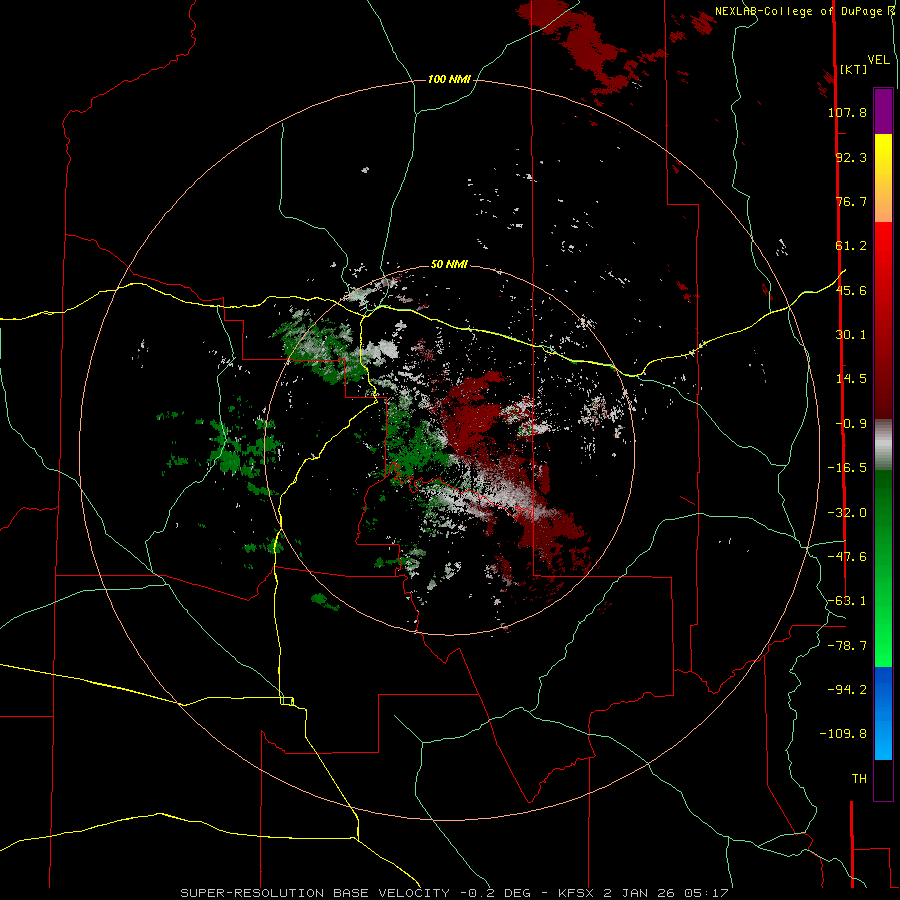Select the -78.7 velocity scale value
Viewport: 900px width, 900px height.
847,646
